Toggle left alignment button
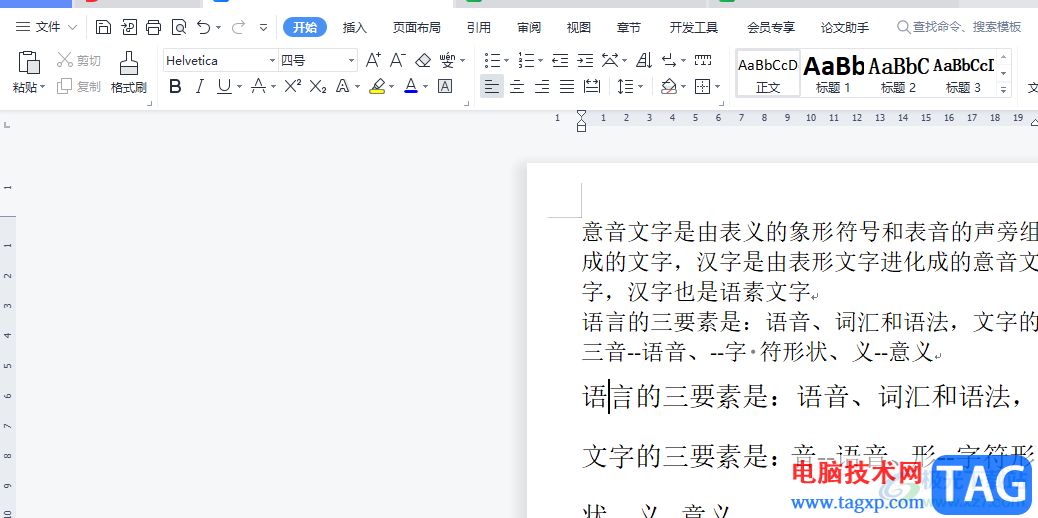 pos(491,86)
